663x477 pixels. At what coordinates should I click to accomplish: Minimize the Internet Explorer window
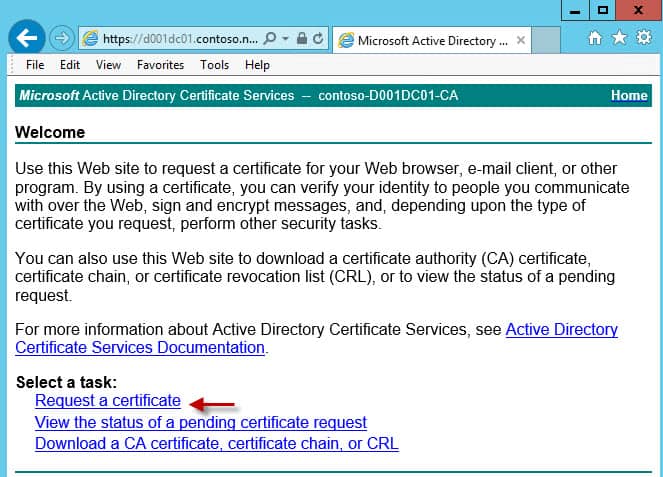(x=575, y=11)
